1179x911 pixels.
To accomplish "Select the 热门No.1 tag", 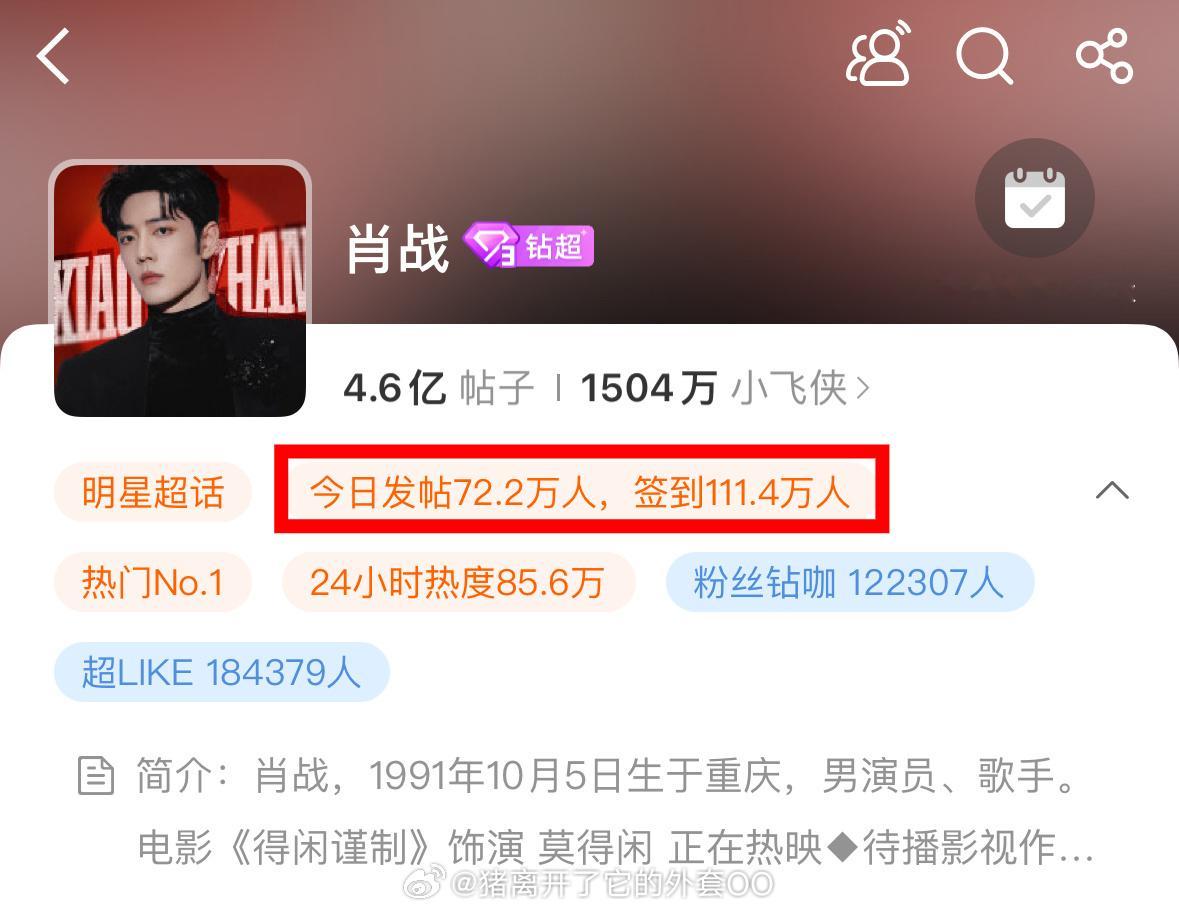I will click(153, 582).
